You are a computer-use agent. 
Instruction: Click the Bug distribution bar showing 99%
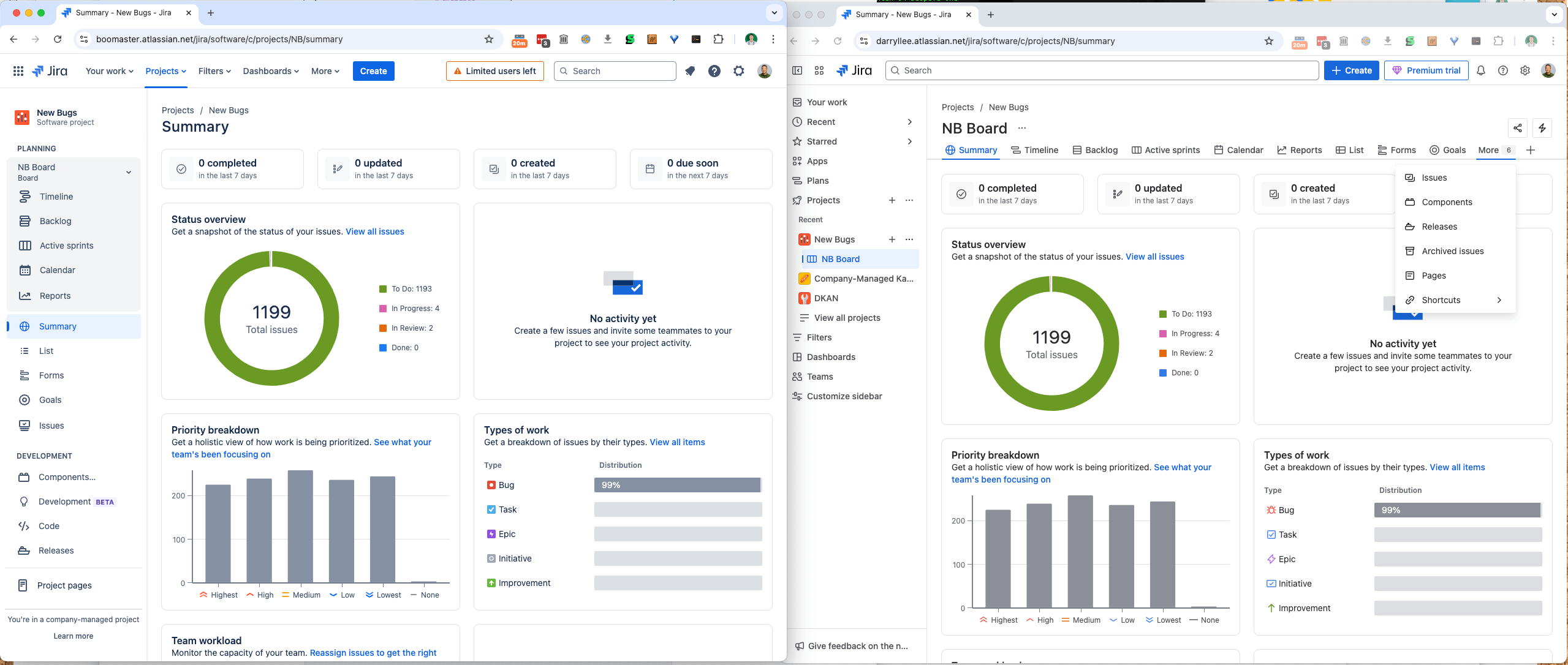(x=676, y=485)
